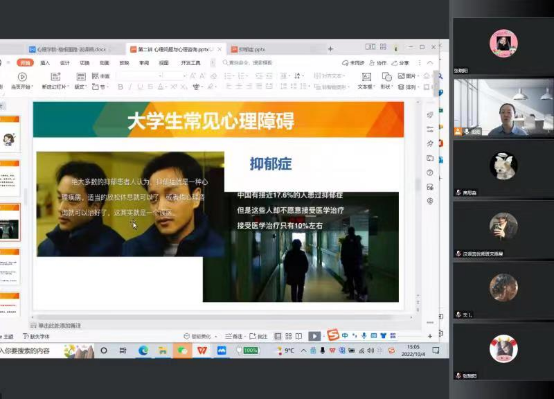
Task: Open Microsoft Edge from the taskbar
Action: pos(143,351)
